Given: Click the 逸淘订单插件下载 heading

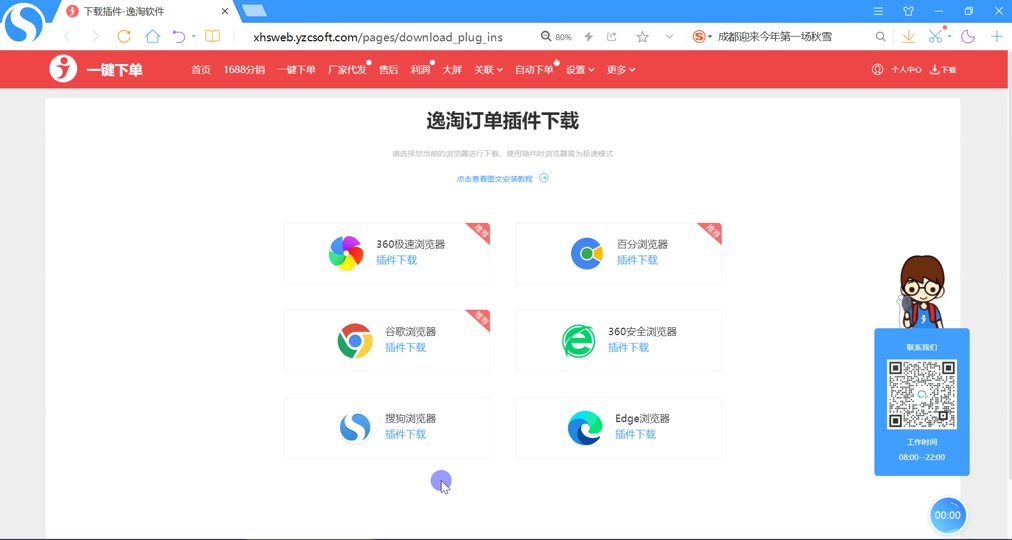Looking at the screenshot, I should click(x=502, y=121).
